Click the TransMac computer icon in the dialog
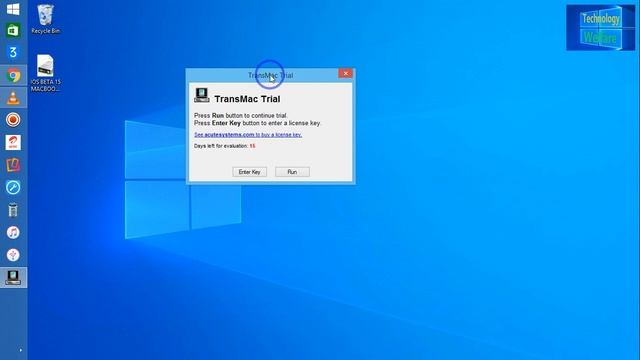This screenshot has height=360, width=640. pyautogui.click(x=202, y=95)
